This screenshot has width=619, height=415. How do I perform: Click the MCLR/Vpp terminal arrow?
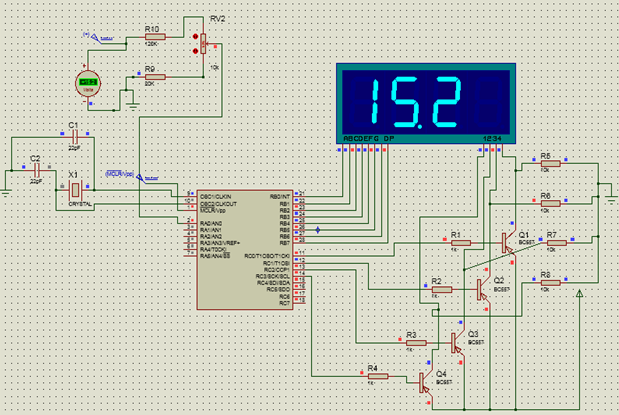[x=140, y=178]
